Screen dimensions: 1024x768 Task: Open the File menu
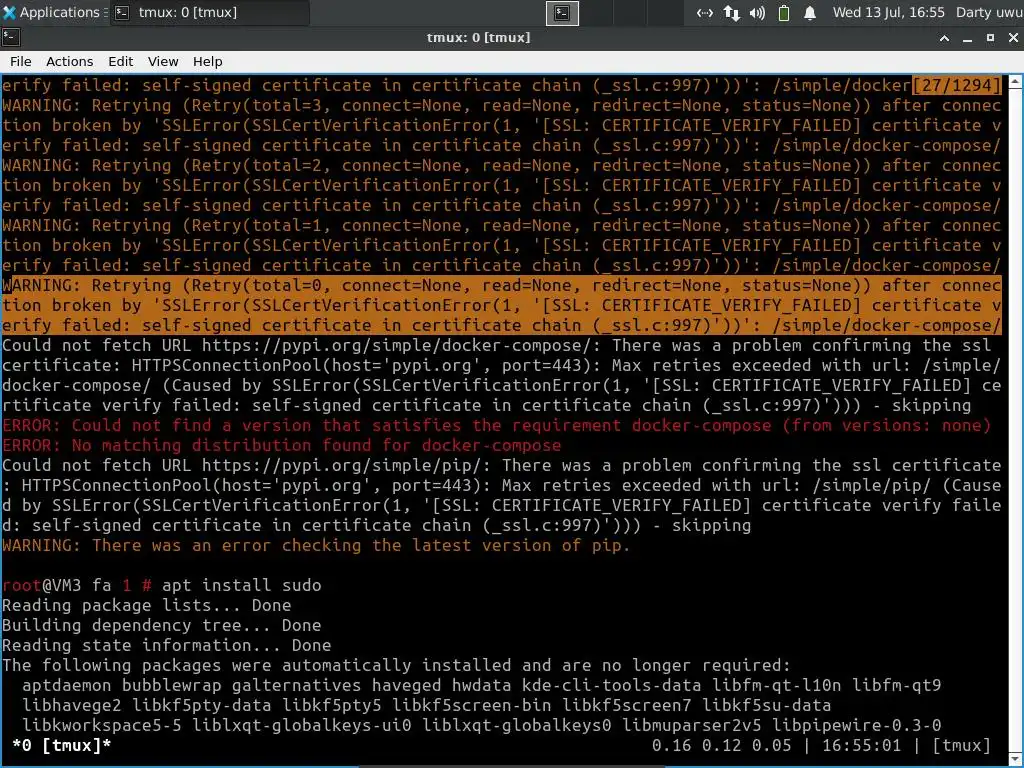[x=20, y=61]
